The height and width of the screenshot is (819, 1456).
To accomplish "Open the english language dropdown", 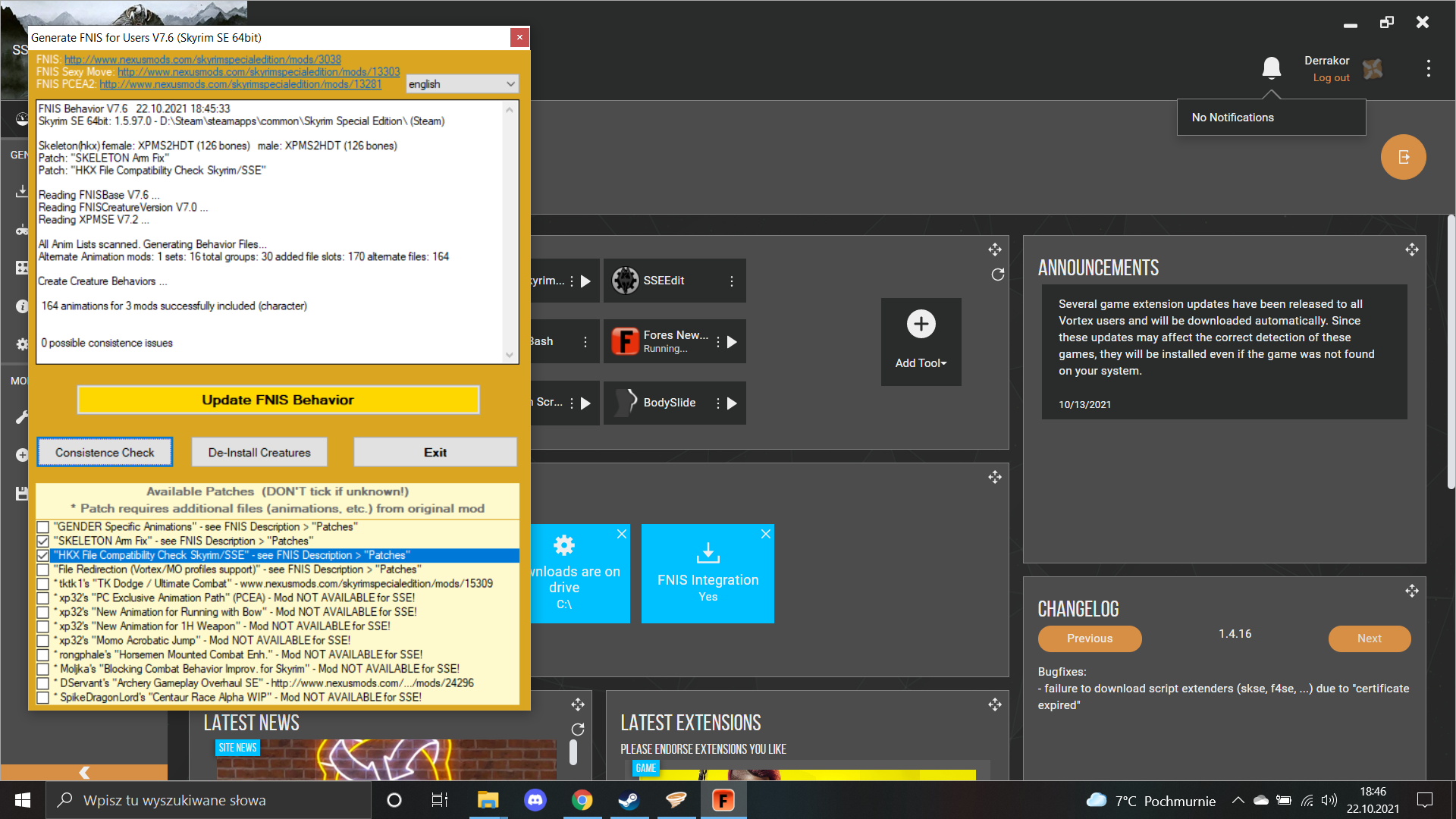I will point(462,84).
